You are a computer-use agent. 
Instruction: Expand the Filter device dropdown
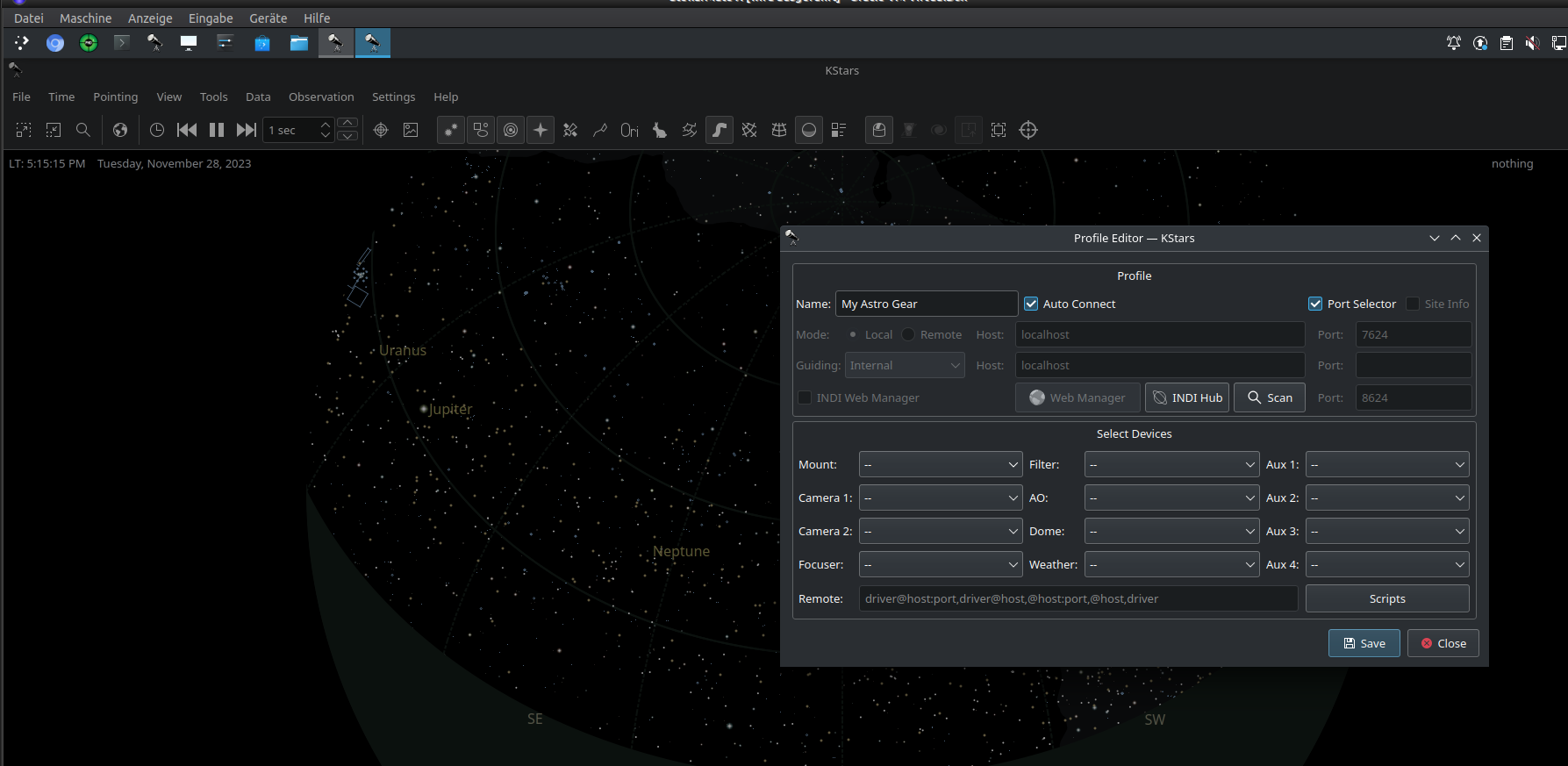(x=1172, y=464)
